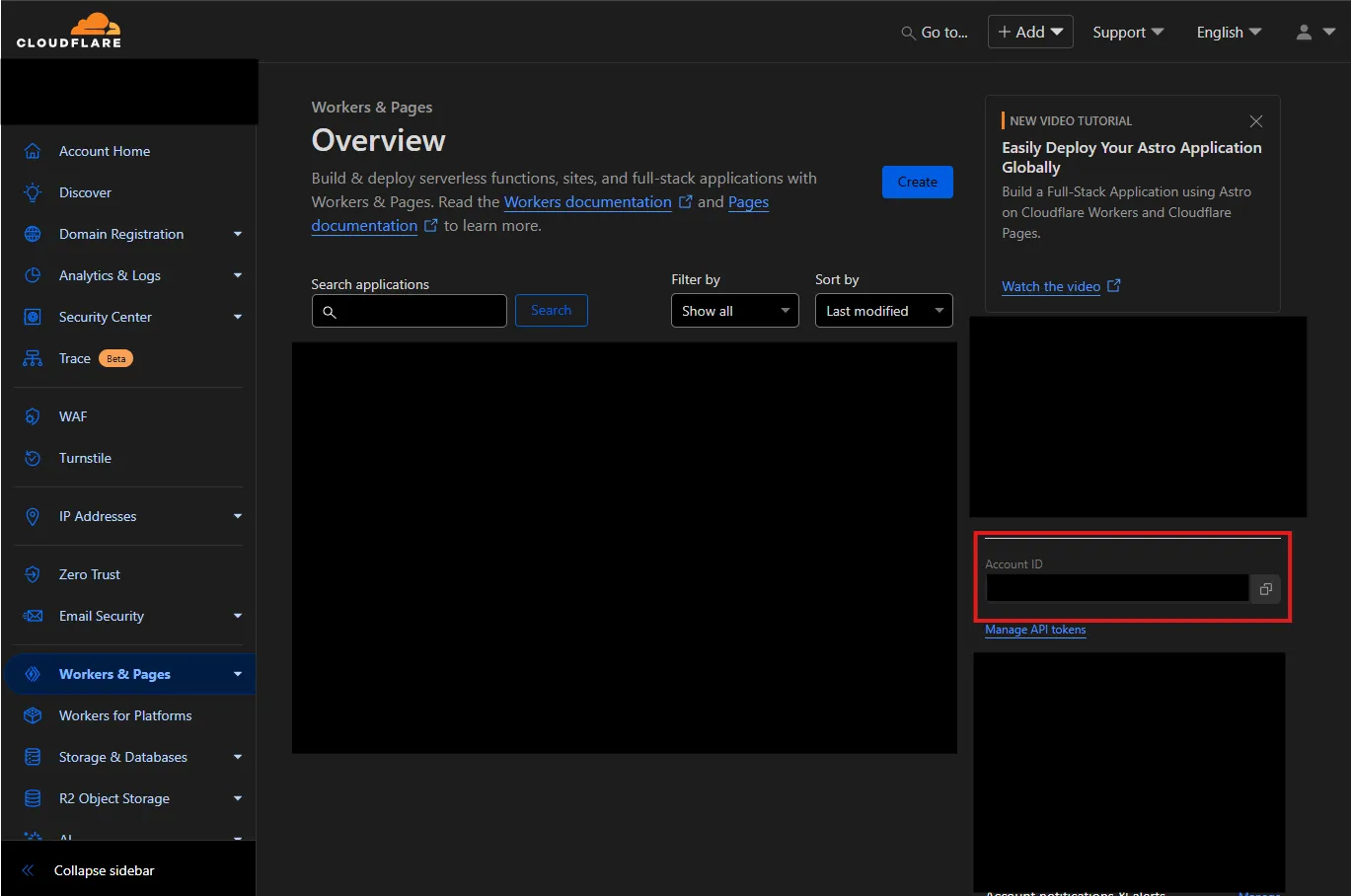Viewport: 1351px width, 896px height.
Task: Open the Manage API tokens link
Action: (1035, 630)
